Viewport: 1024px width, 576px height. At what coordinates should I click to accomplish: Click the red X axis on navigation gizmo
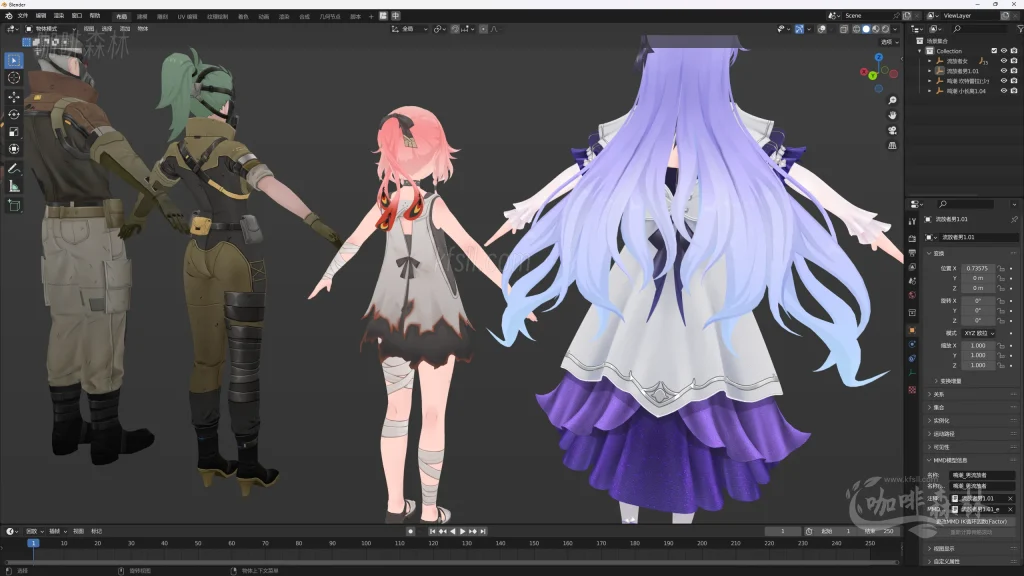click(864, 72)
